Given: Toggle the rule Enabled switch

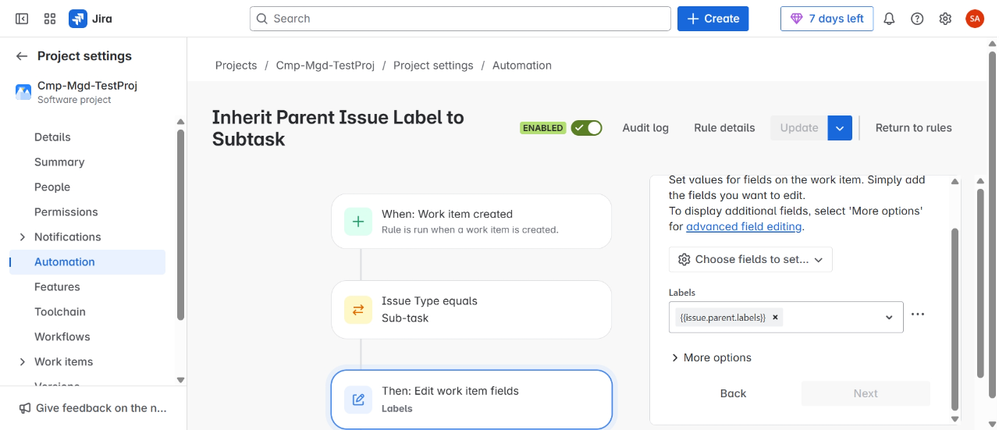Looking at the screenshot, I should (x=586, y=128).
